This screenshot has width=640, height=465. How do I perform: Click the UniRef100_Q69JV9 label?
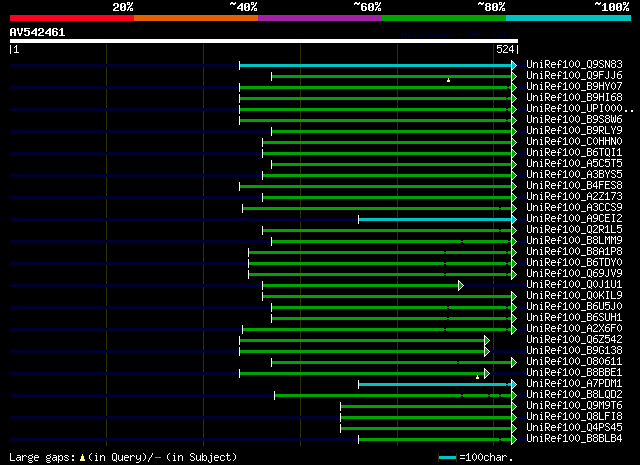tap(574, 274)
